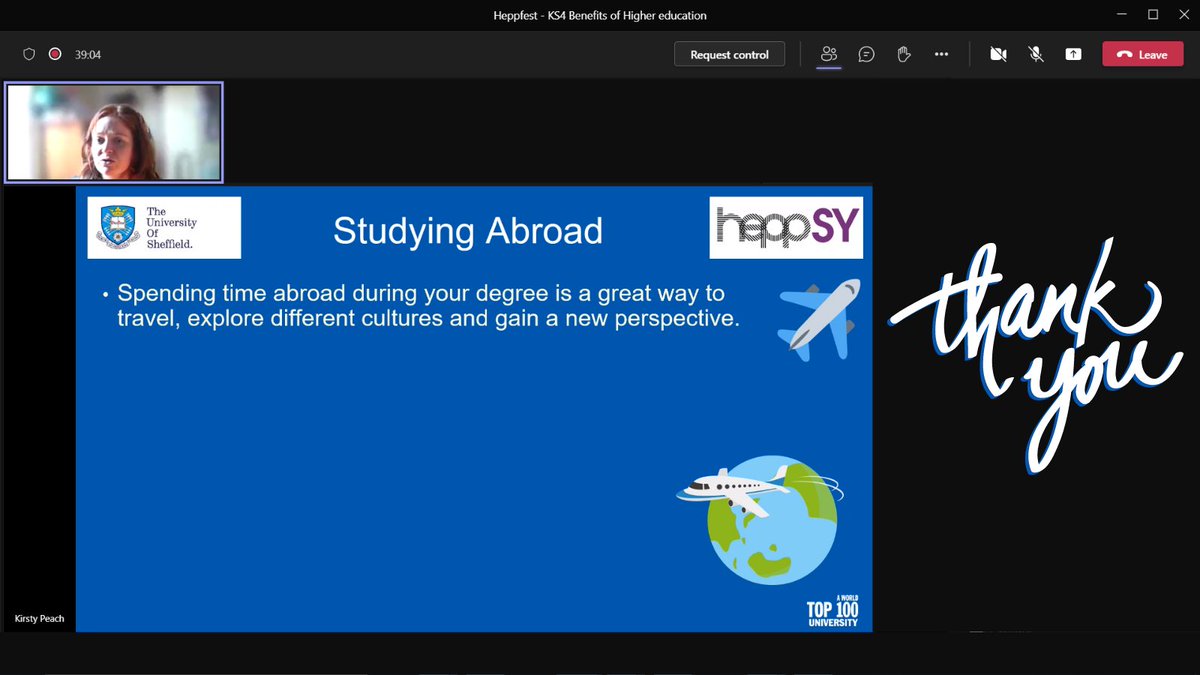Toggle the camera on or off
Screen dimensions: 1200x675
point(998,54)
